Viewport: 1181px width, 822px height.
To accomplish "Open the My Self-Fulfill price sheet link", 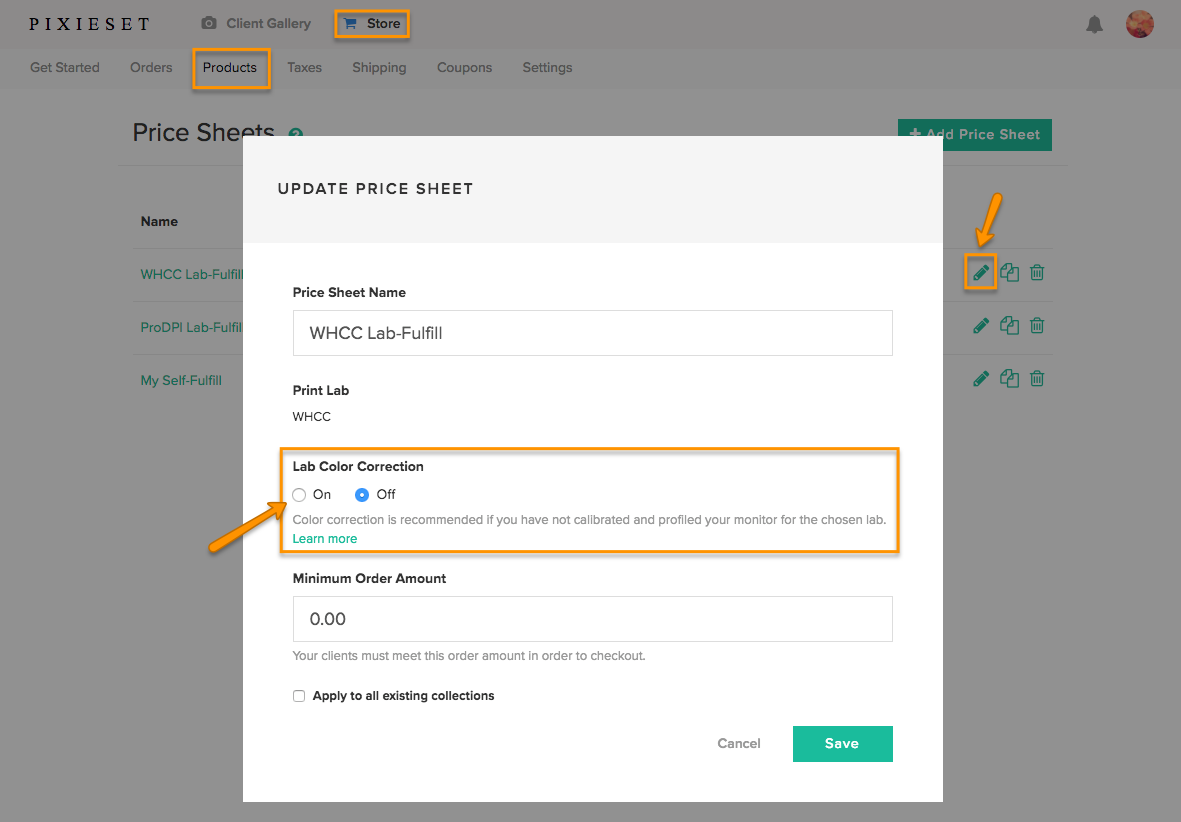I will (x=182, y=380).
